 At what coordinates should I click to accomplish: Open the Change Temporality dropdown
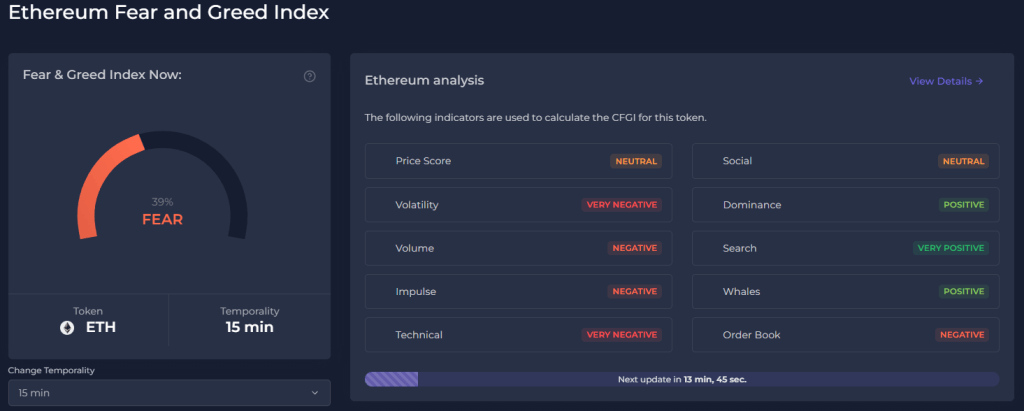[x=169, y=393]
